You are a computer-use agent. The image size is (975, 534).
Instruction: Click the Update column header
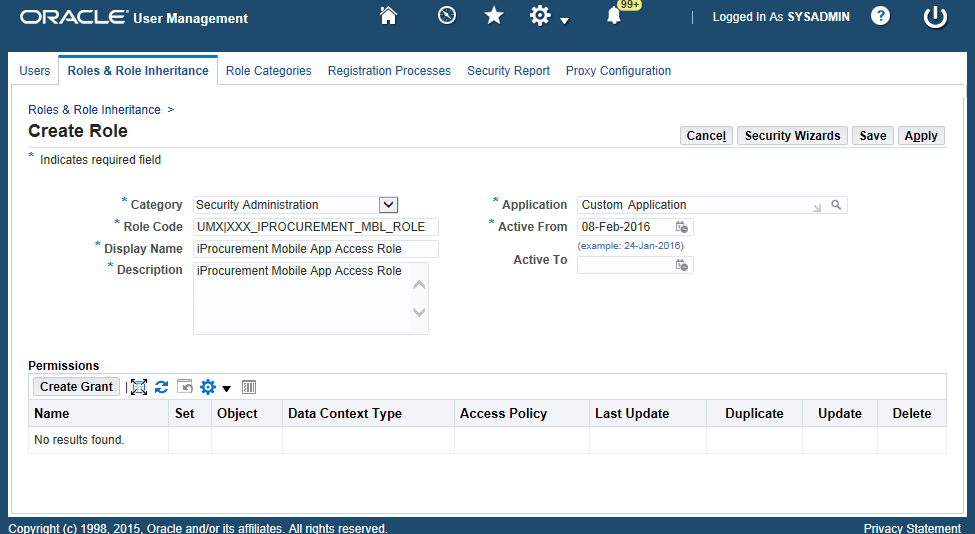839,413
